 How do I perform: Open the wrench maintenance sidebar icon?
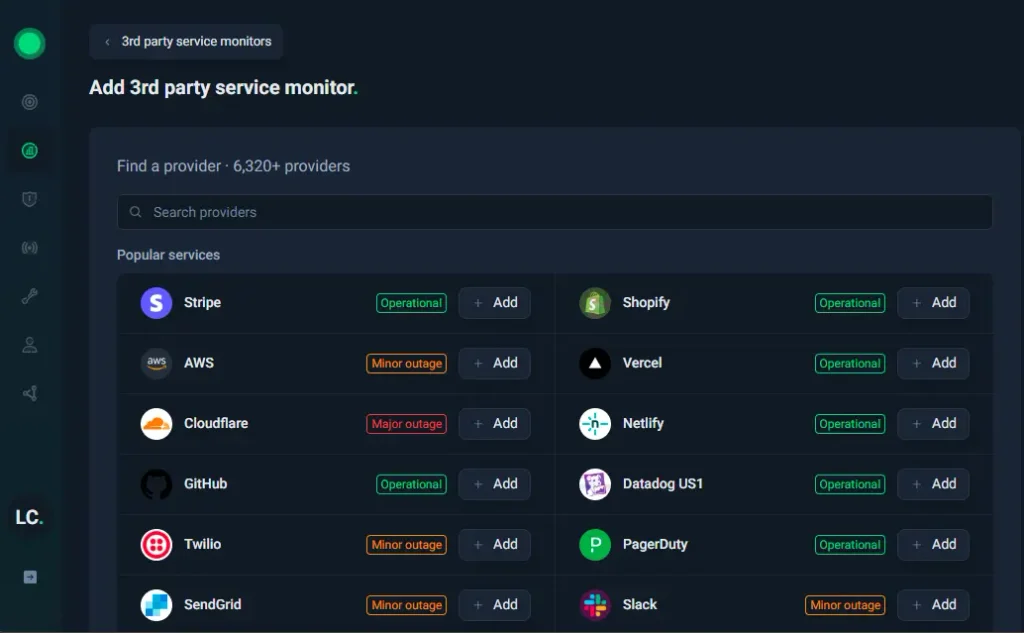[x=29, y=297]
